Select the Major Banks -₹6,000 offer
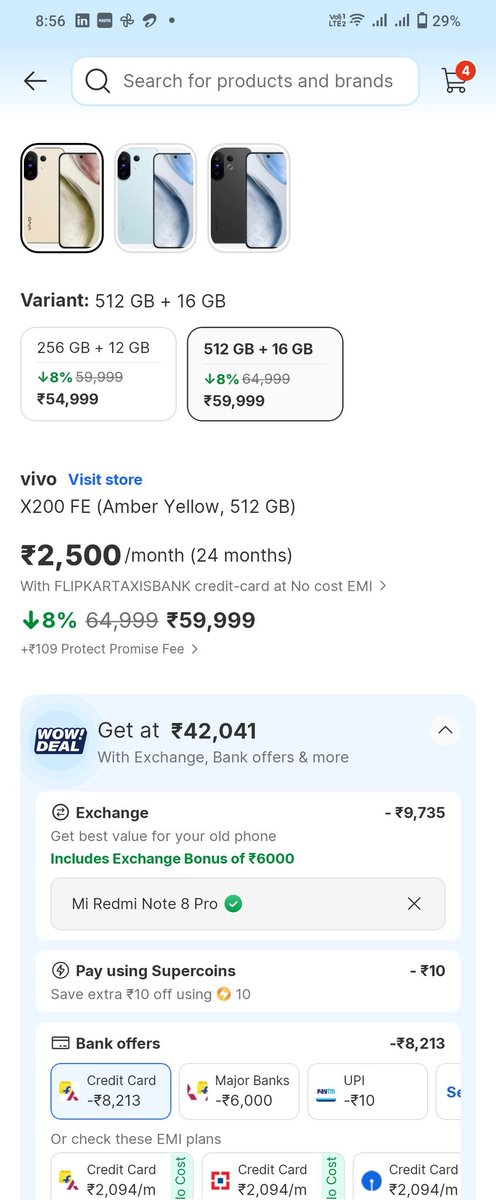496x1200 pixels. [x=239, y=1090]
